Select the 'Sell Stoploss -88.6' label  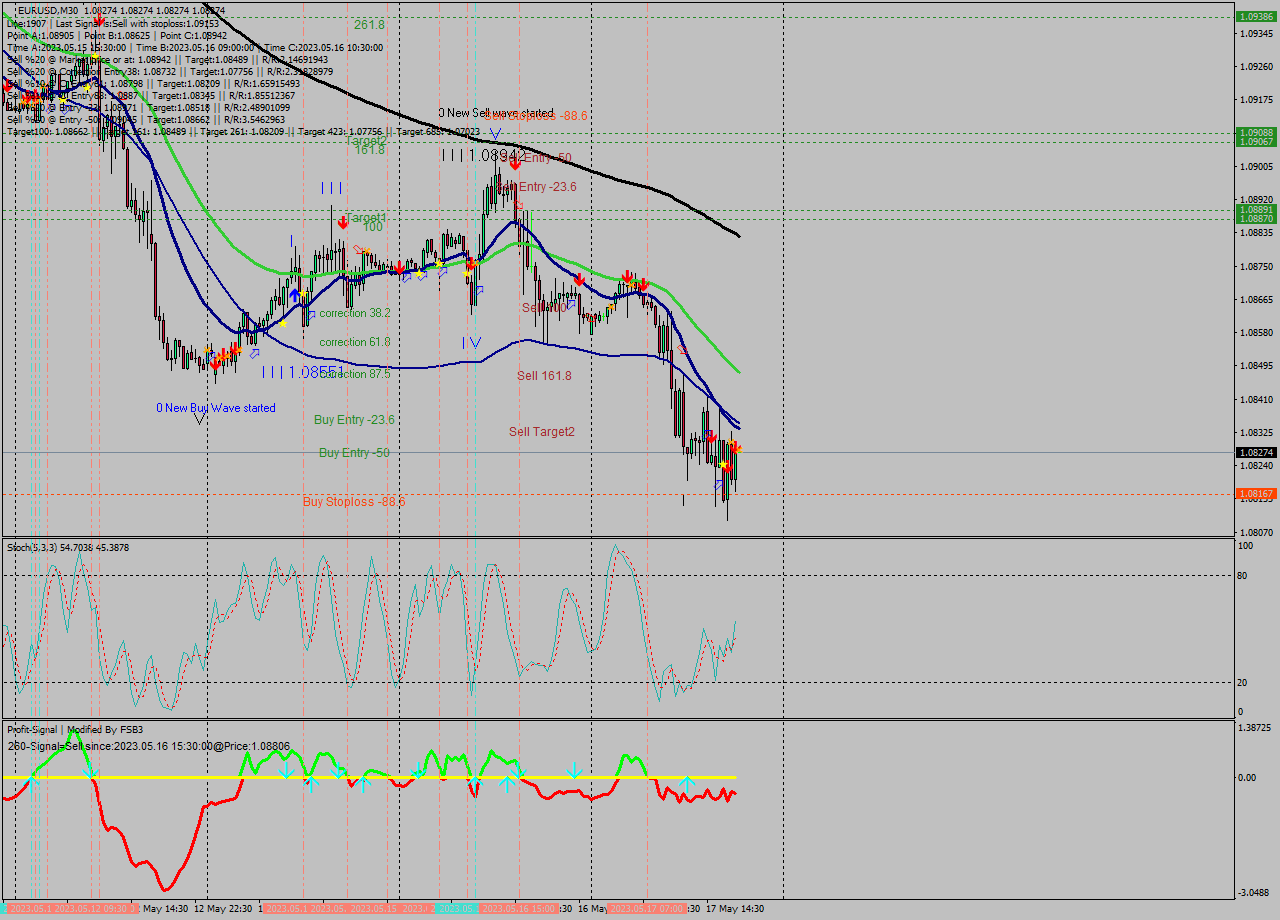click(536, 116)
